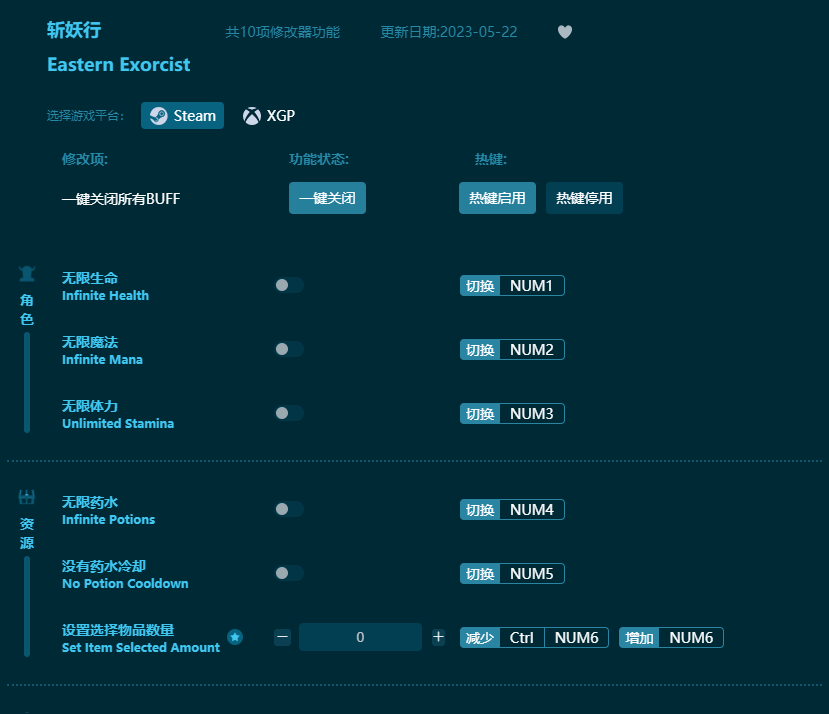The width and height of the screenshot is (829, 714).
Task: Select the Steam platform tab
Action: (x=182, y=115)
